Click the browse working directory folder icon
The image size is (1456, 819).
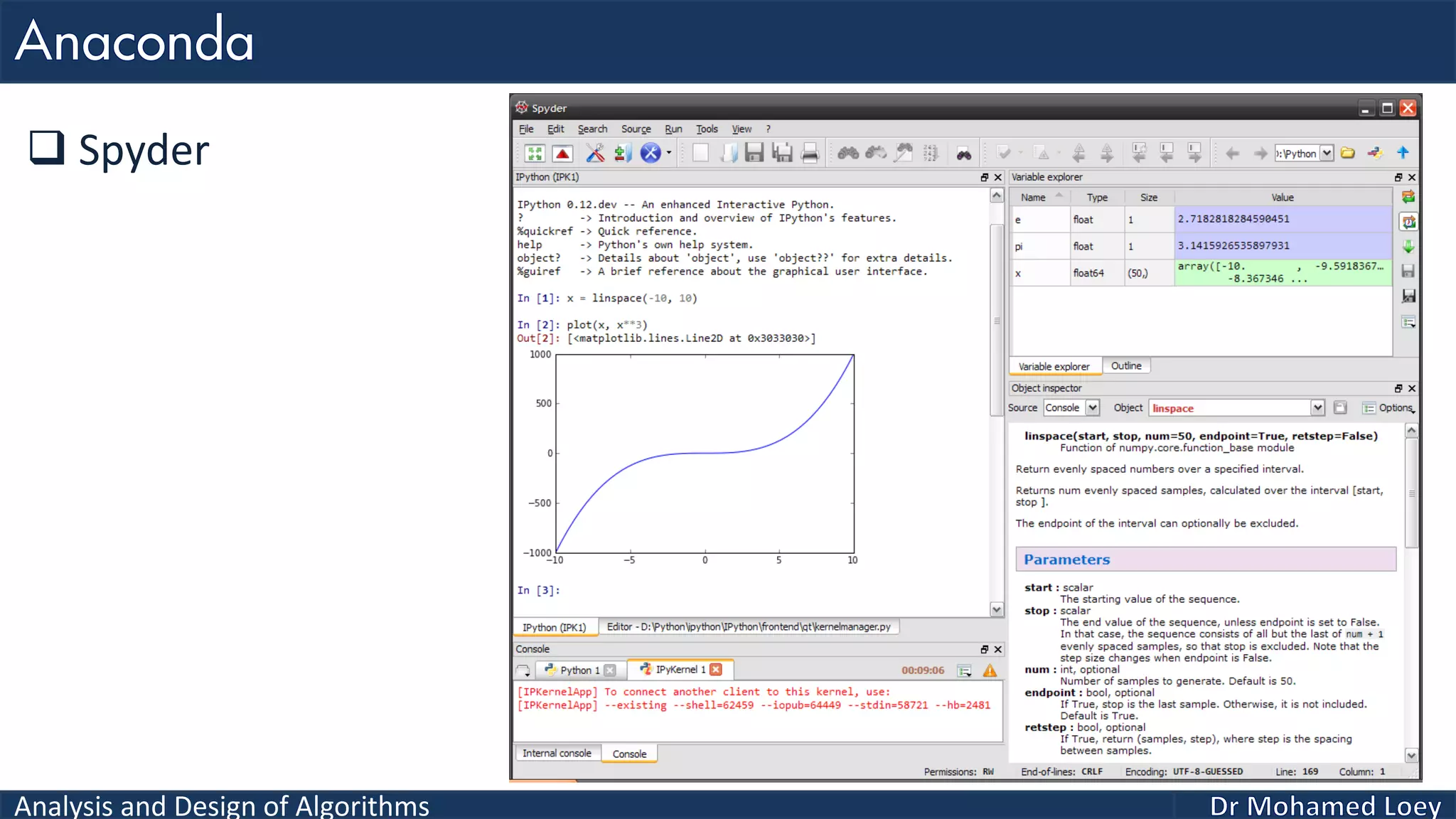pyautogui.click(x=1348, y=153)
